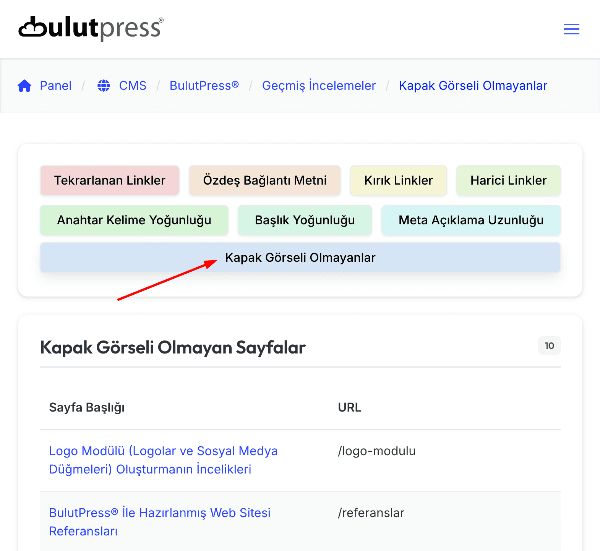600x551 pixels.
Task: Click the /referanslar URL cell
Action: pyautogui.click(x=371, y=513)
